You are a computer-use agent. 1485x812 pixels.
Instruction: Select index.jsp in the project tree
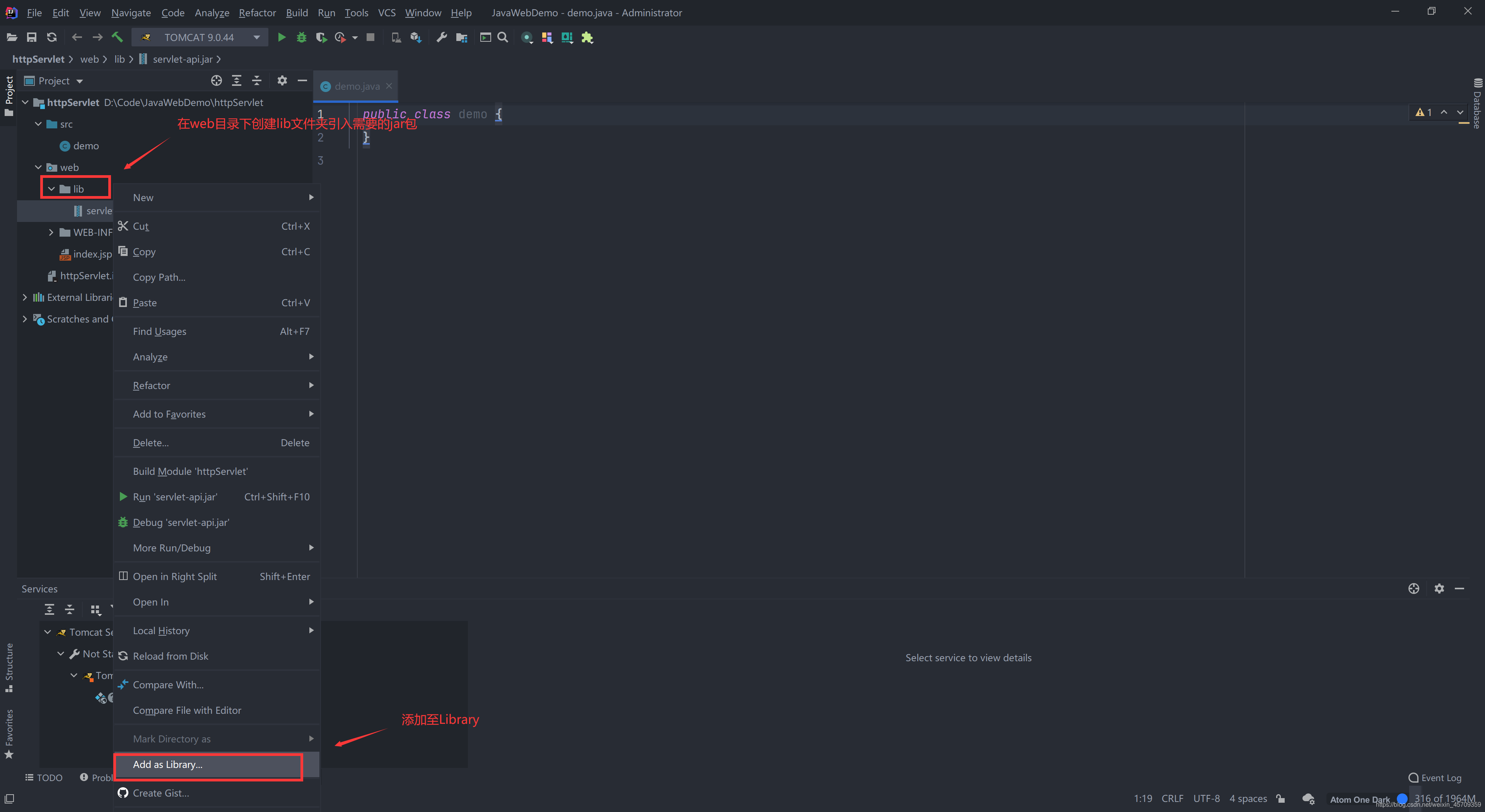[x=86, y=254]
